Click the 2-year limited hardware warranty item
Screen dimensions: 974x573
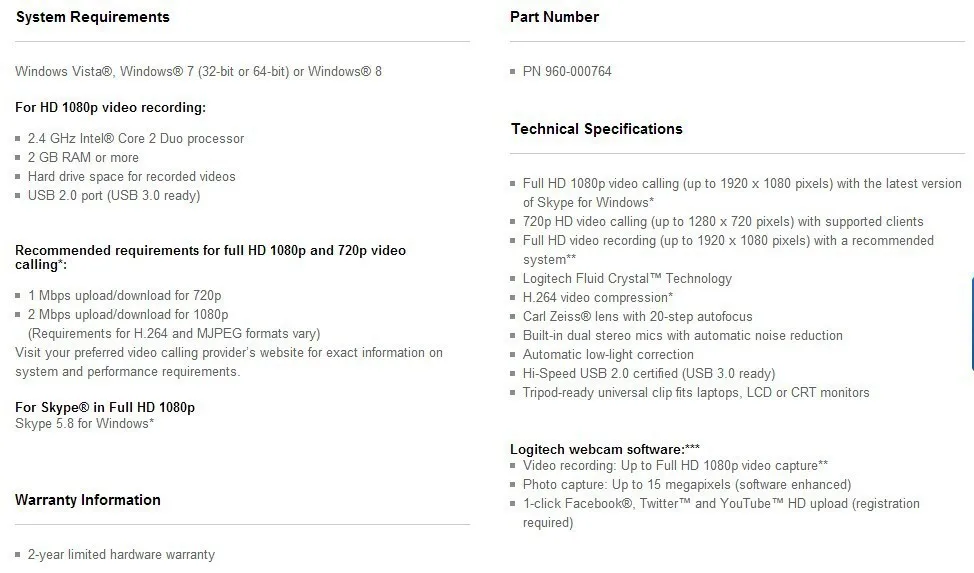point(121,554)
